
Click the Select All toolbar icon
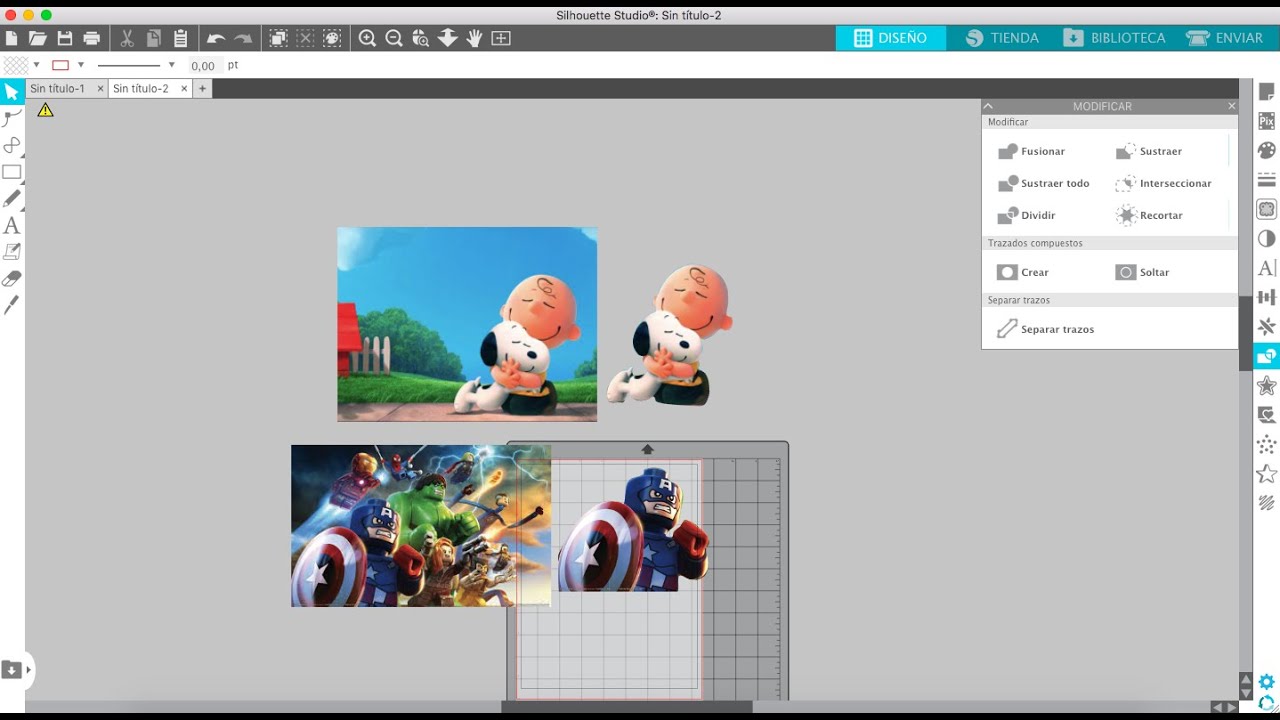point(278,38)
